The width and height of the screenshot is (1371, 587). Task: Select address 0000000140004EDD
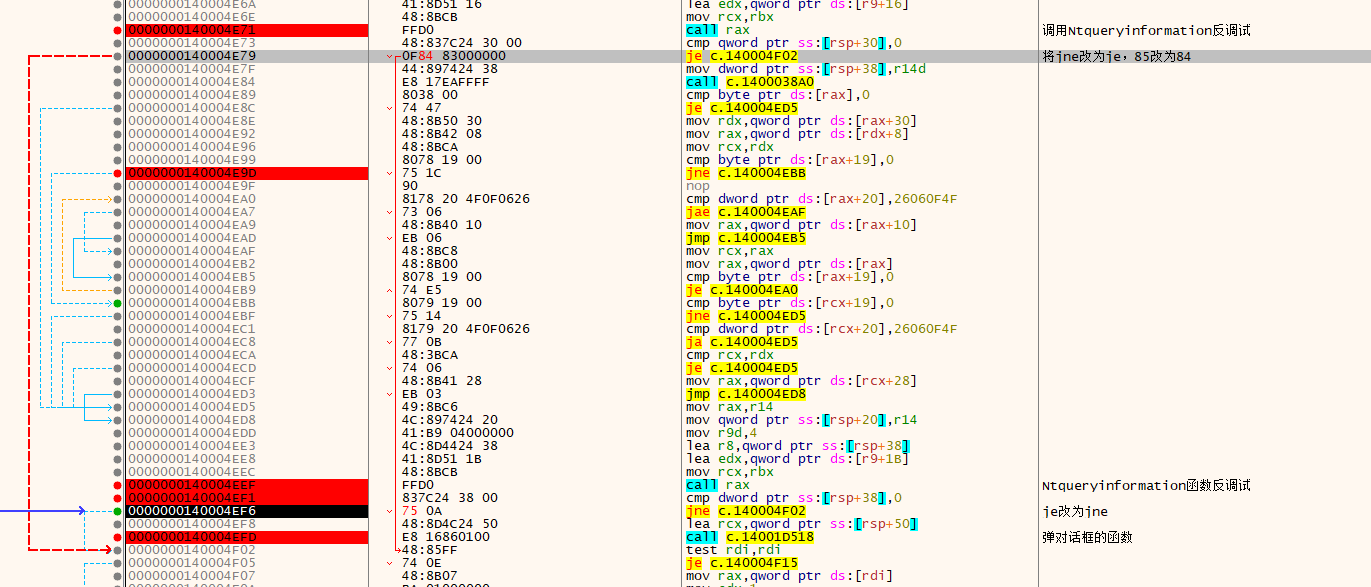[x=191, y=433]
